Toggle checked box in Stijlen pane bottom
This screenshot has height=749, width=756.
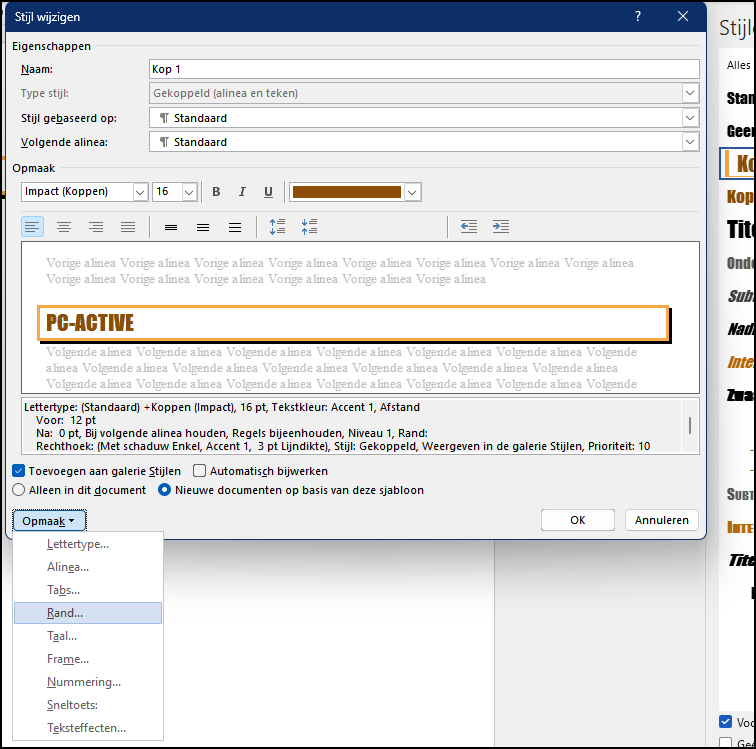(725, 722)
